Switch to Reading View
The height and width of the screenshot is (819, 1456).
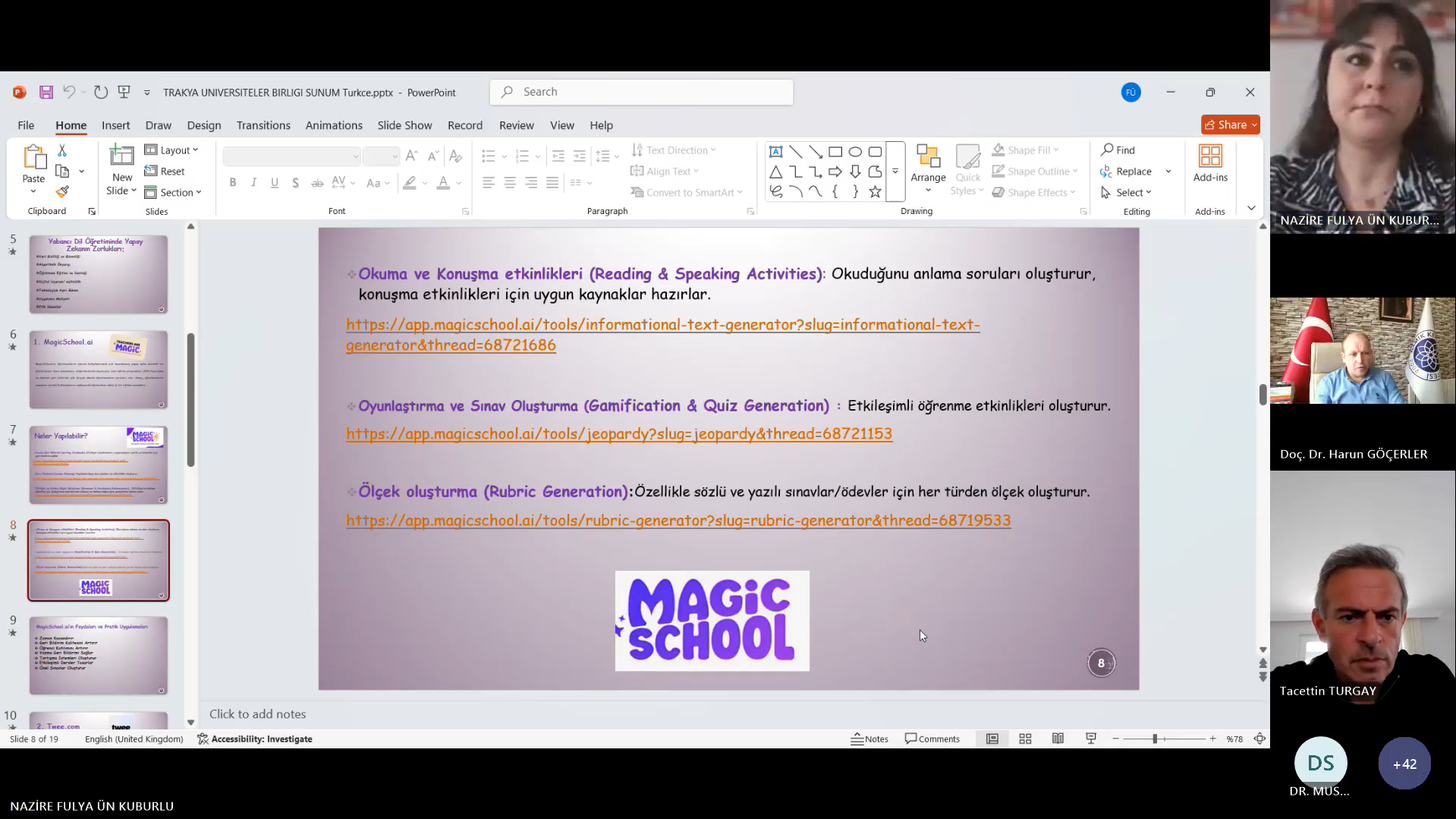click(x=1058, y=739)
